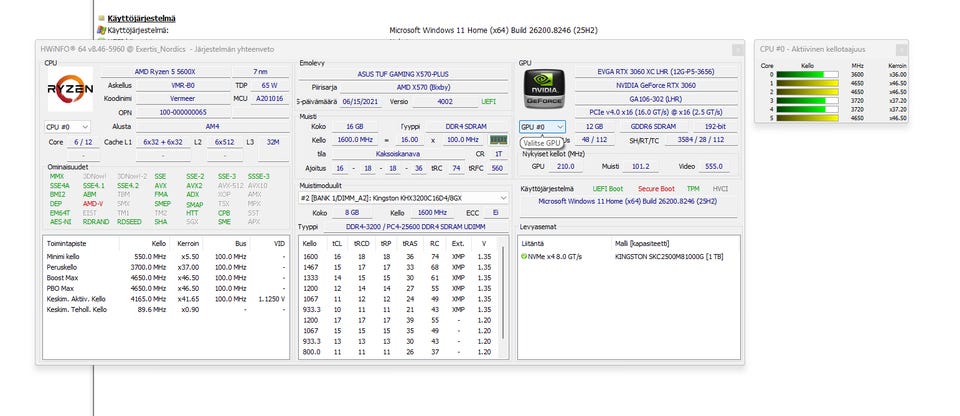Click the NVIDIA GeForce RTX 3060 field
Viewport: 960px width, 416px height.
(656, 86)
